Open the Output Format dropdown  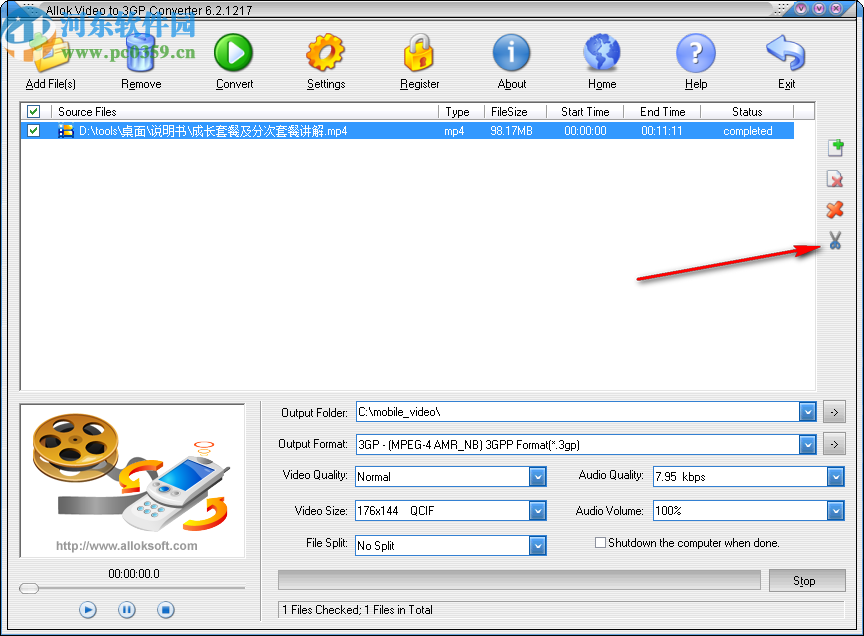click(x=807, y=444)
